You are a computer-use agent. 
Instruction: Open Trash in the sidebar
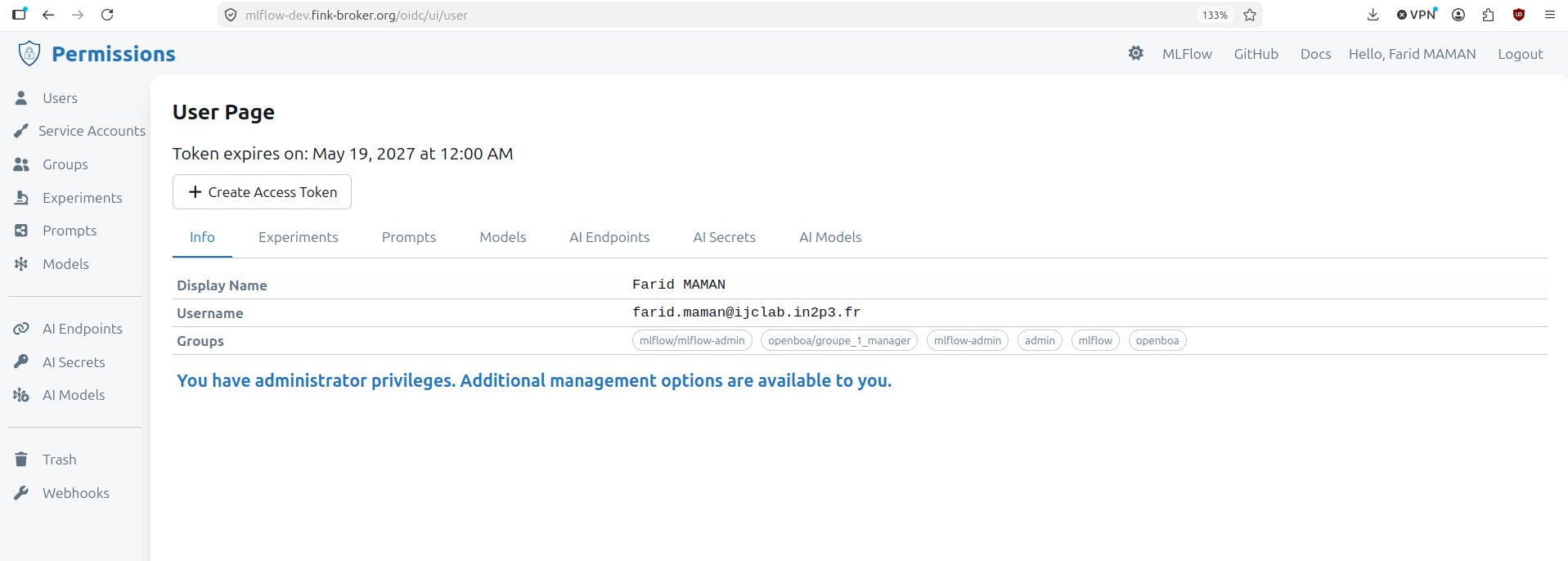click(60, 460)
